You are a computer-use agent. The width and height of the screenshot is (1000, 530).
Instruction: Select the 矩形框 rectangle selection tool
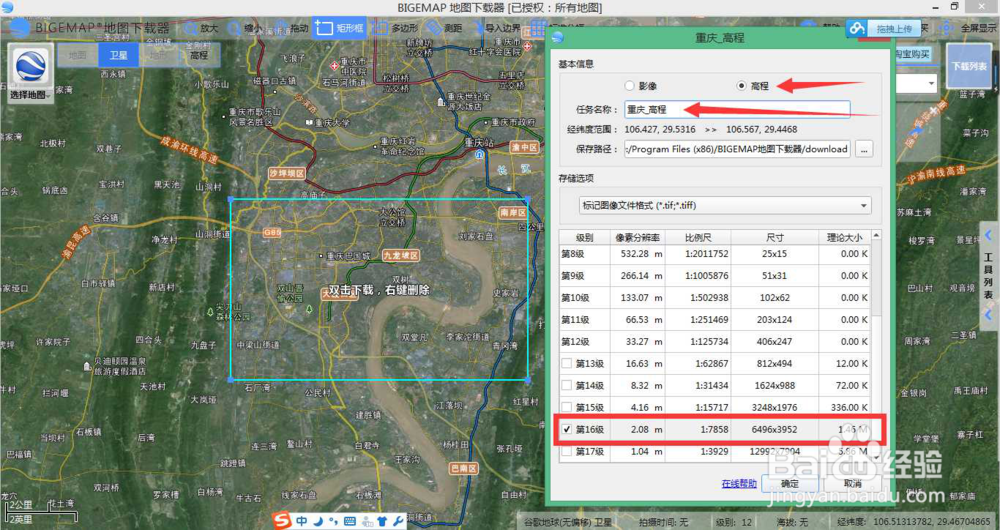[339, 29]
